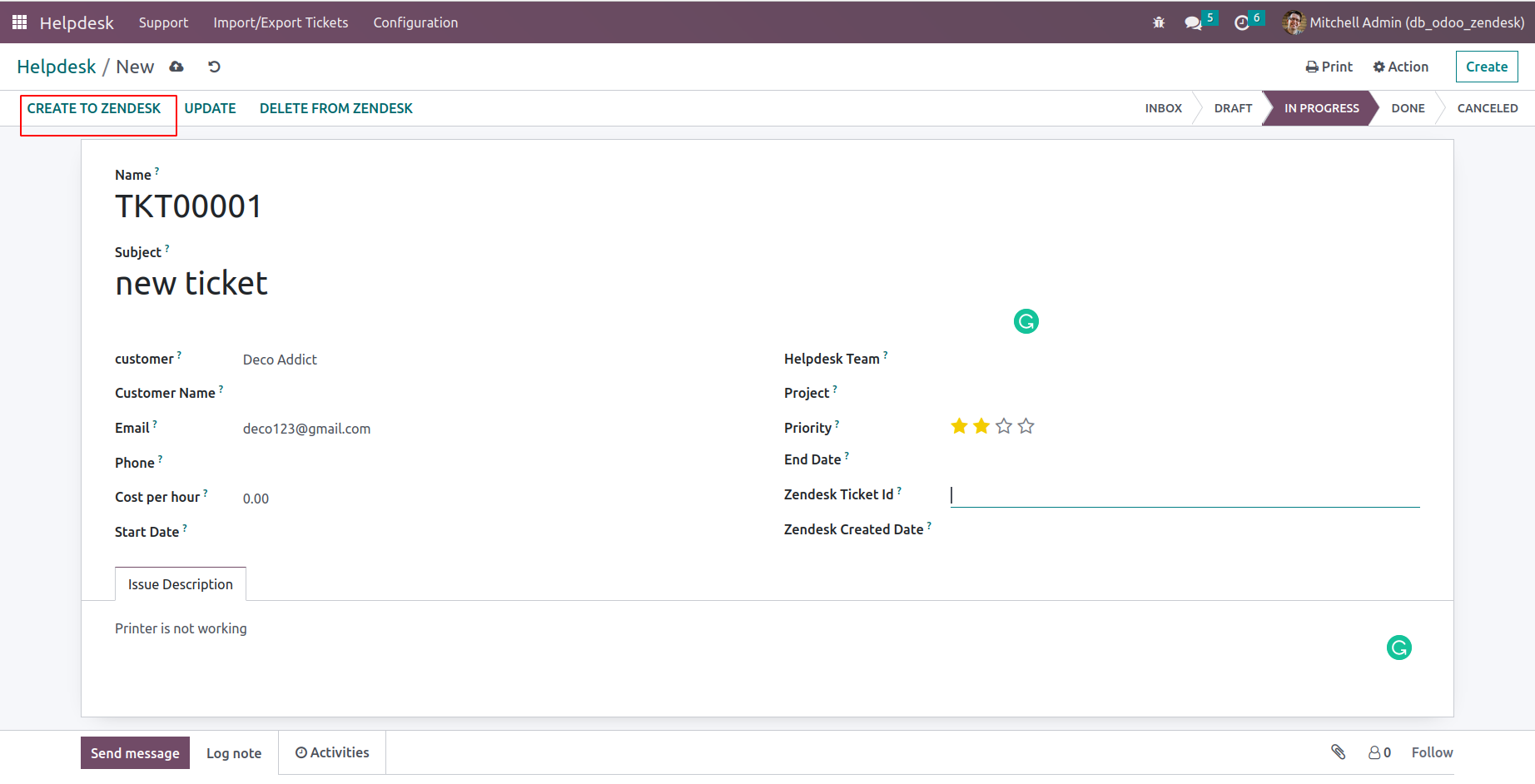The width and height of the screenshot is (1535, 784).
Task: Set priority to four stars
Action: [x=1026, y=426]
